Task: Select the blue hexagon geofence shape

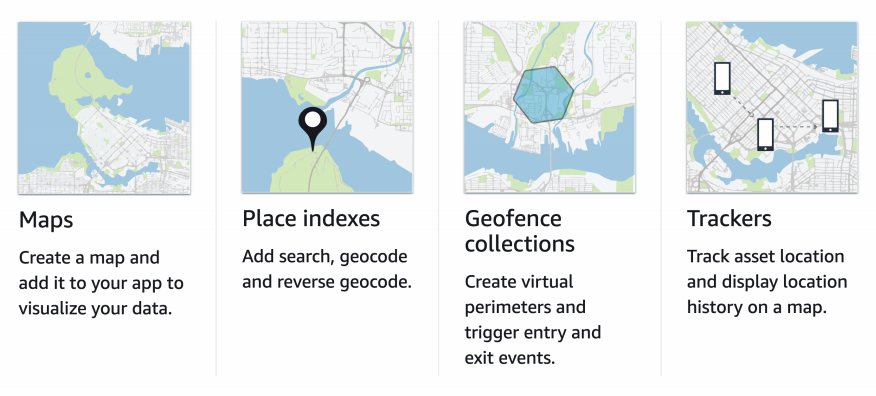Action: click(x=544, y=94)
